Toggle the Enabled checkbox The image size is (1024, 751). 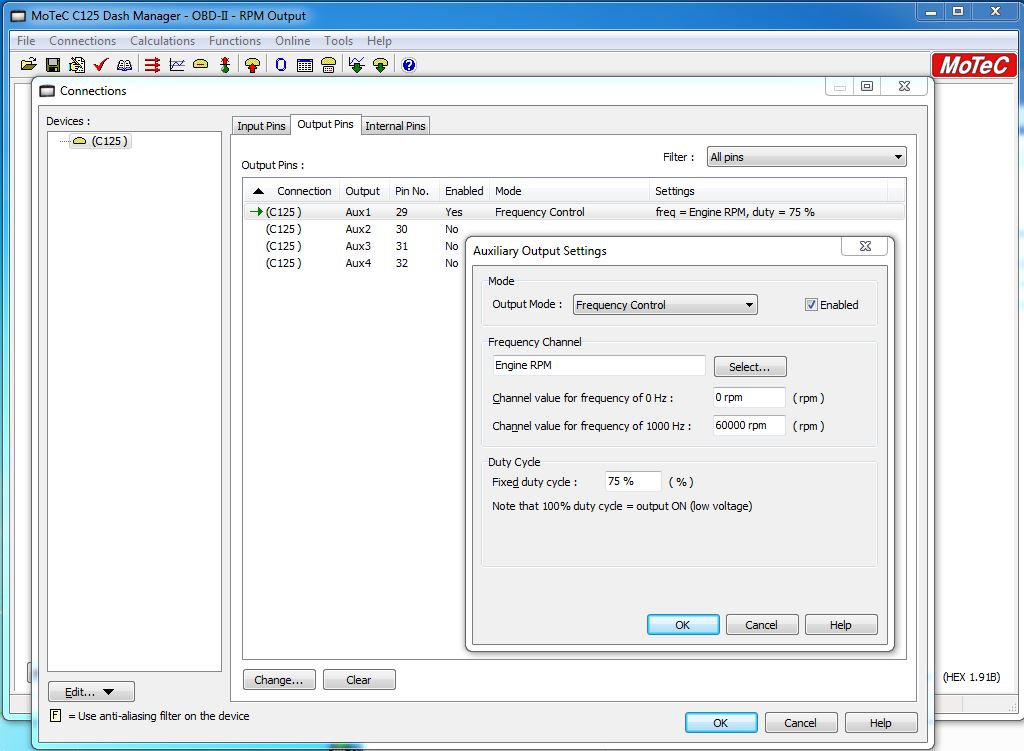tap(811, 304)
